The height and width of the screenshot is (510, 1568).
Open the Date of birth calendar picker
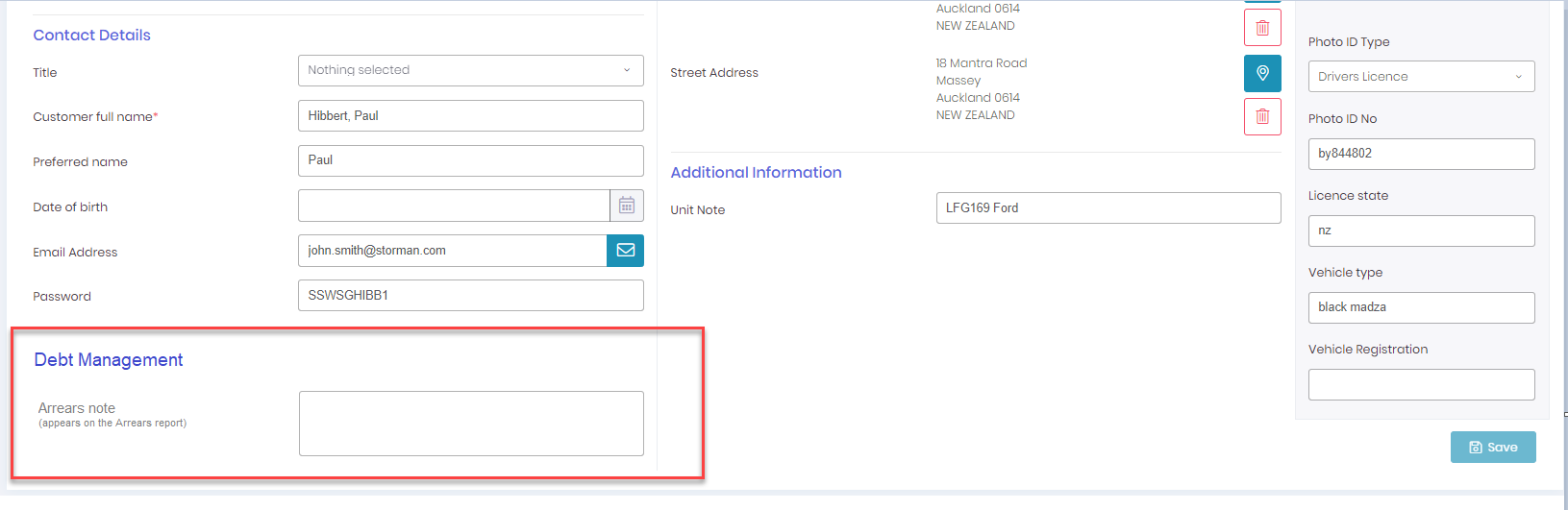click(x=626, y=206)
